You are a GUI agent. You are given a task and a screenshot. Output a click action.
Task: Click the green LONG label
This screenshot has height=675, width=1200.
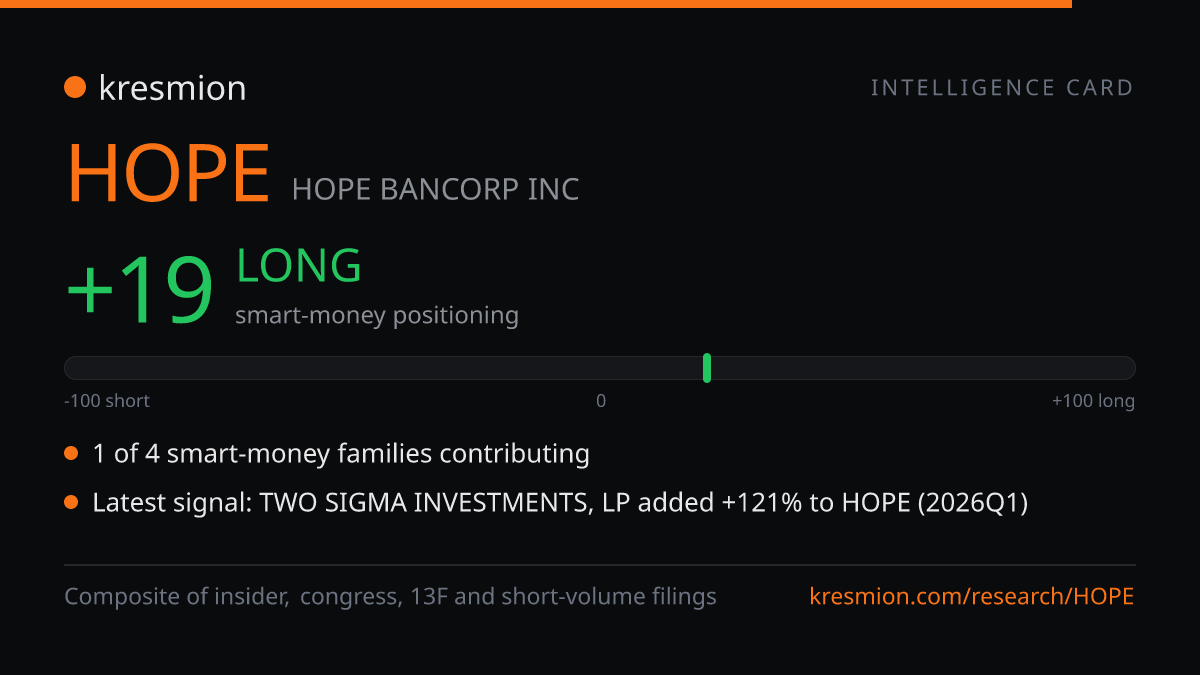point(299,266)
